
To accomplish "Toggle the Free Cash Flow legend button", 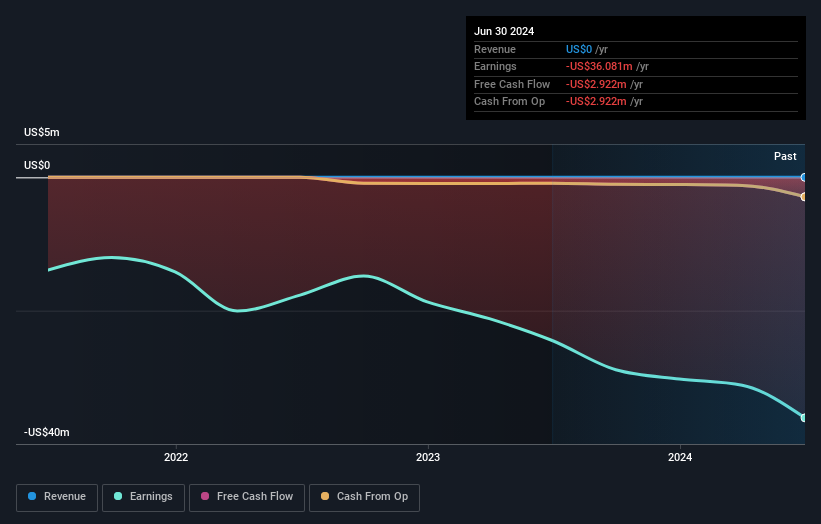I will (247, 497).
